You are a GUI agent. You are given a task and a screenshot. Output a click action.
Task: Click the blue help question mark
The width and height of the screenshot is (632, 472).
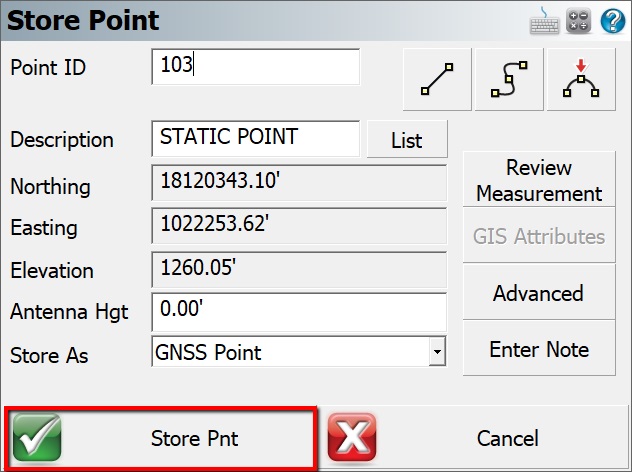612,20
